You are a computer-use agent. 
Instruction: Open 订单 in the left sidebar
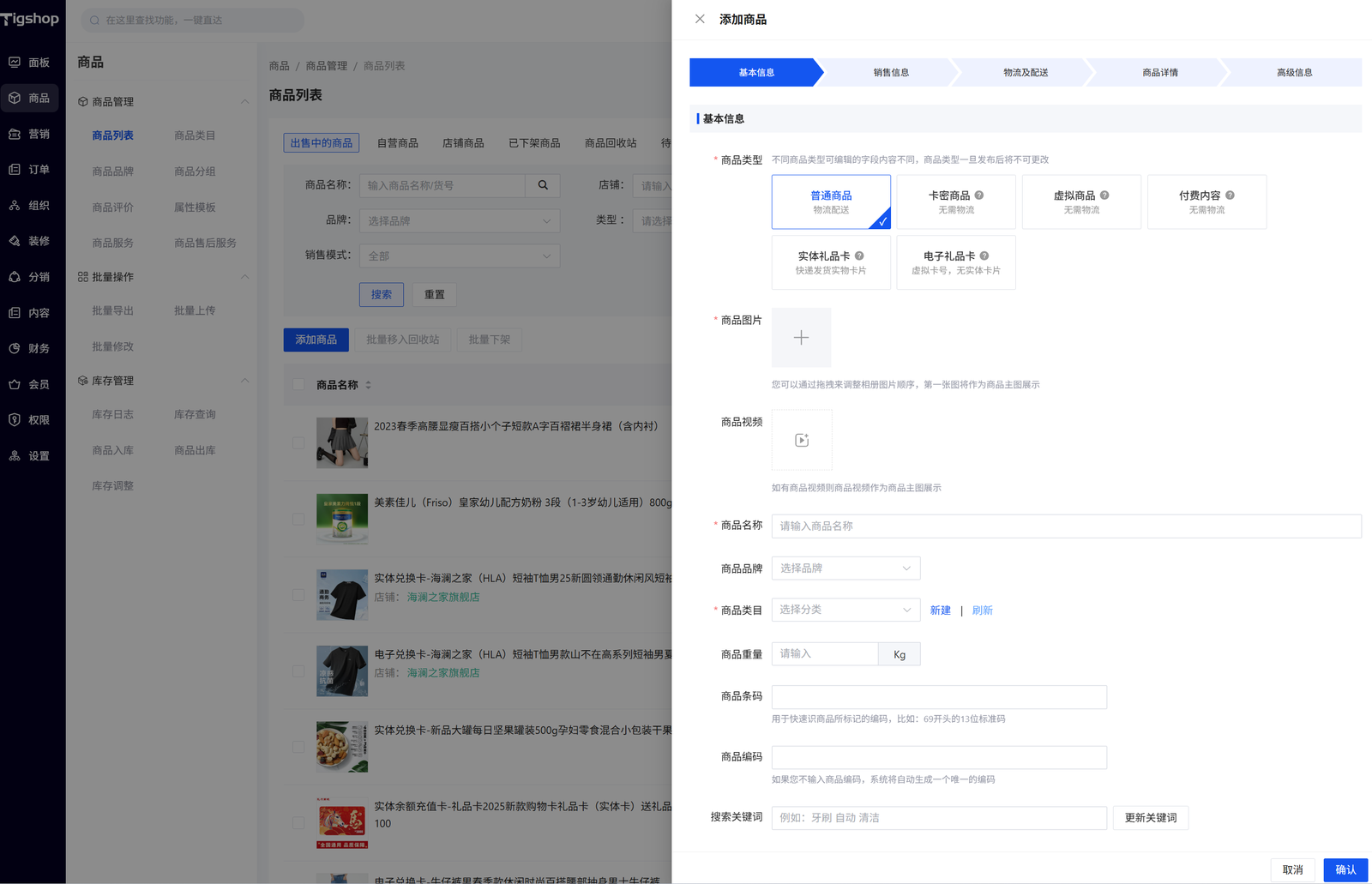(x=31, y=170)
